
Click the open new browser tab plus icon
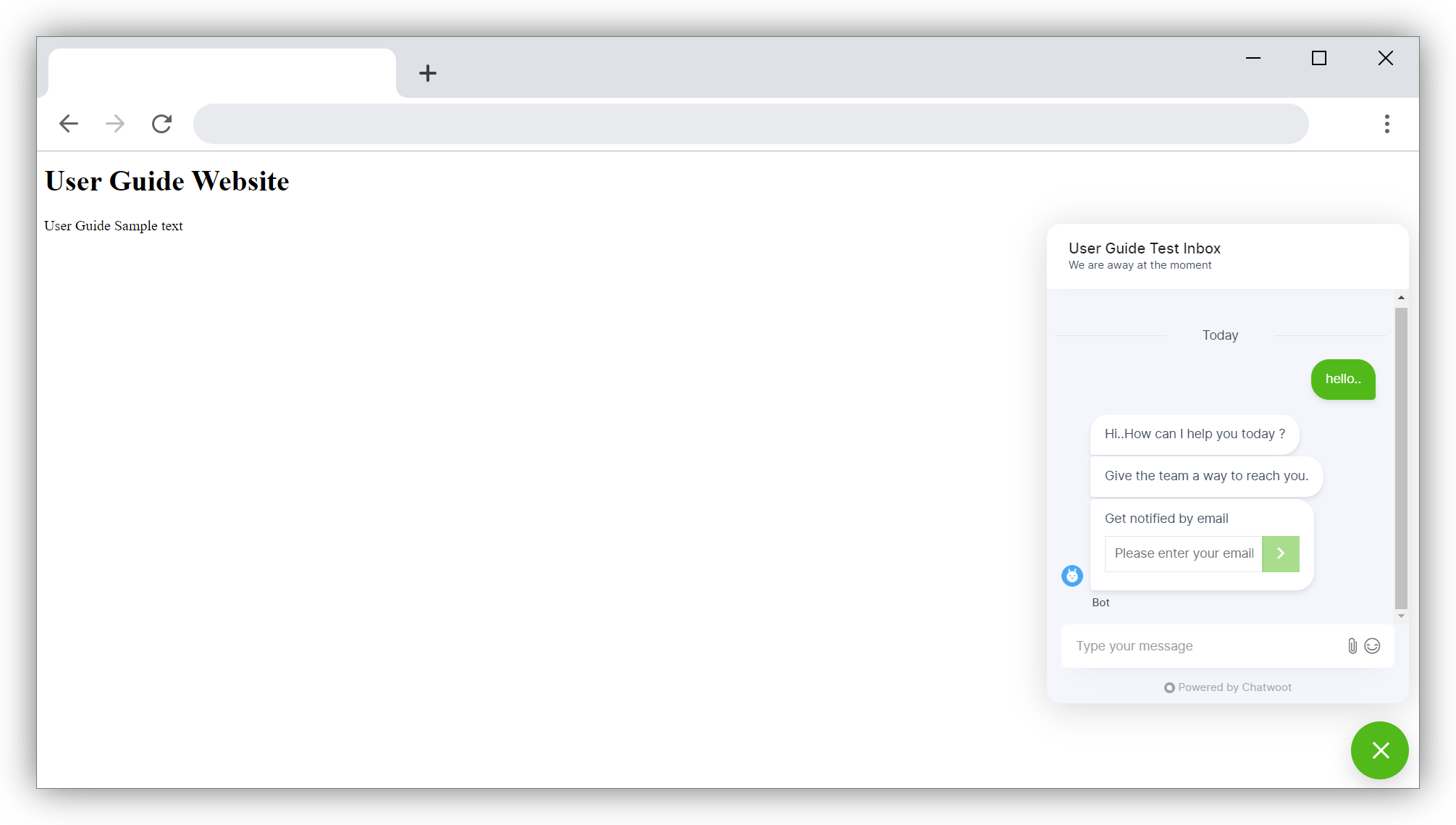tap(427, 72)
